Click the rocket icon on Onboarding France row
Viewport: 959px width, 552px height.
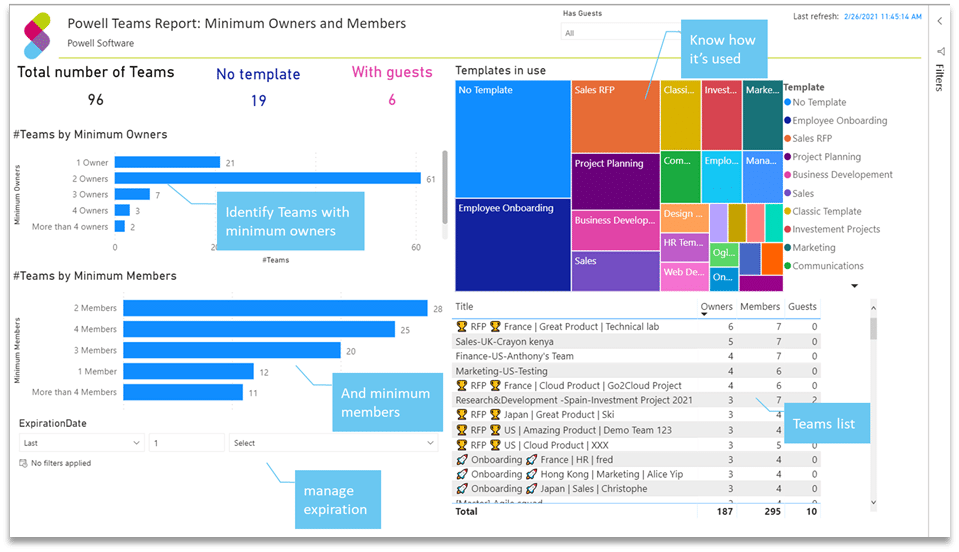coord(462,460)
